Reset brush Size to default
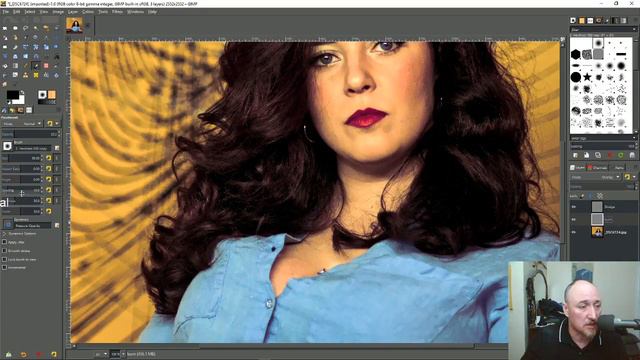640x360 pixels. click(x=48, y=158)
